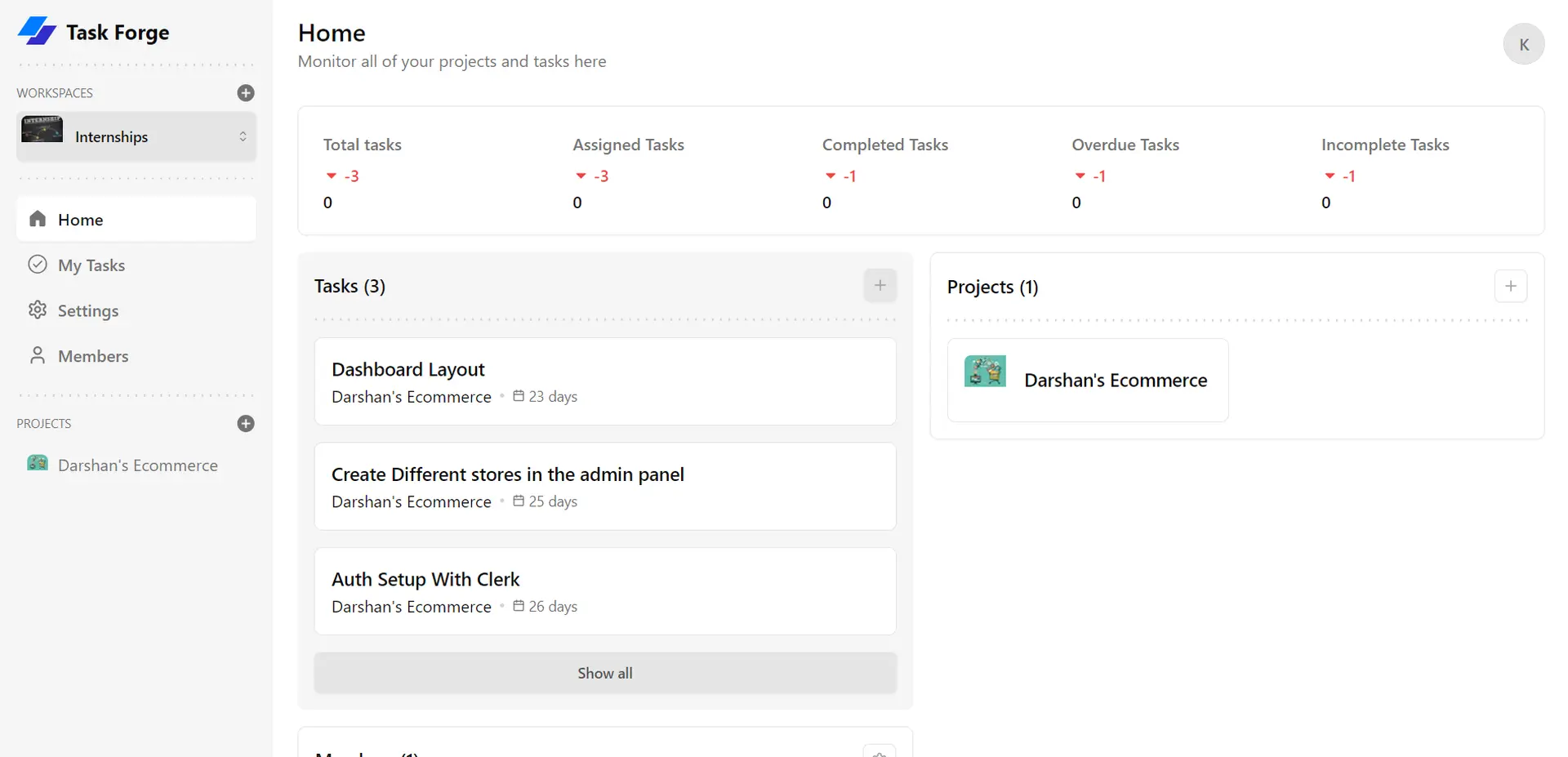Click the Settings gear icon in sidebar
Viewport: 1568px width, 757px height.
point(38,310)
